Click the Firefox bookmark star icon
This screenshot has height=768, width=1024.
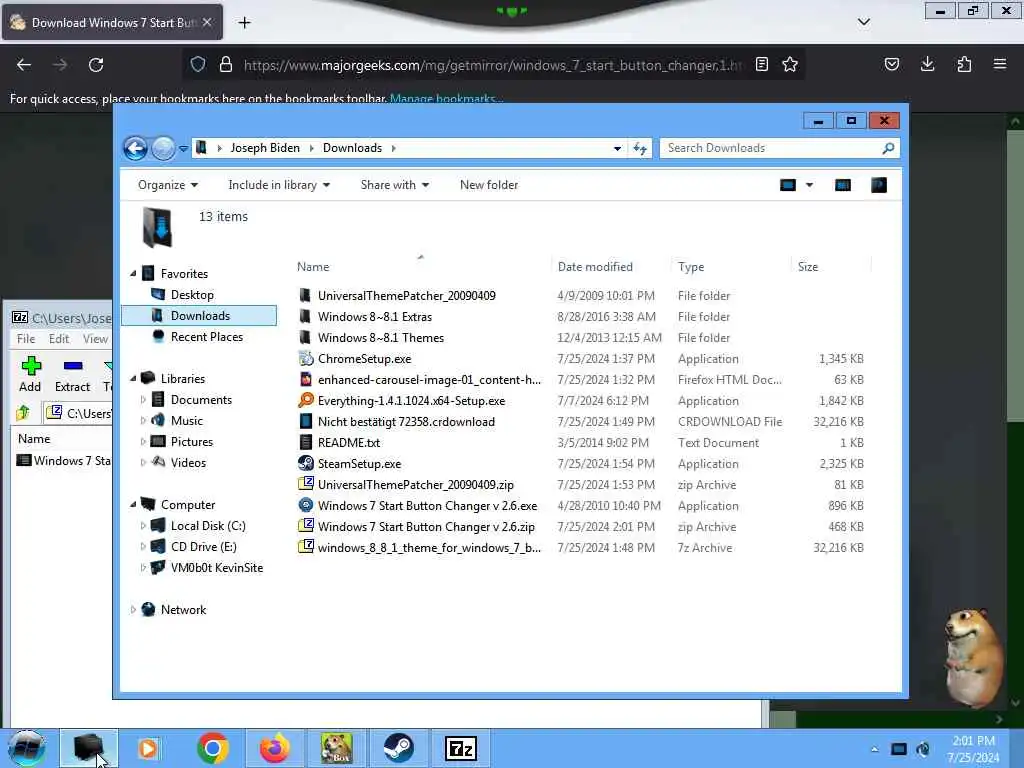tap(790, 64)
